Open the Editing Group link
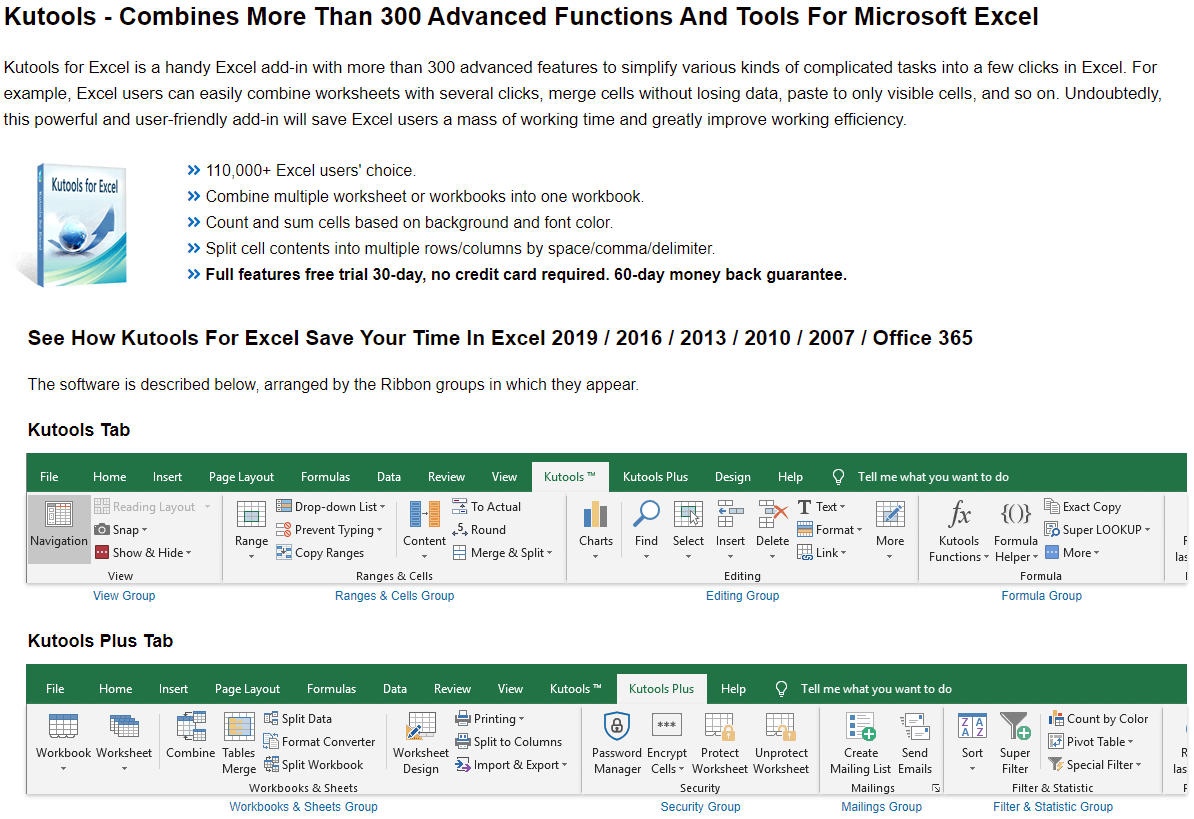Viewport: 1194px width, 819px height. point(742,596)
